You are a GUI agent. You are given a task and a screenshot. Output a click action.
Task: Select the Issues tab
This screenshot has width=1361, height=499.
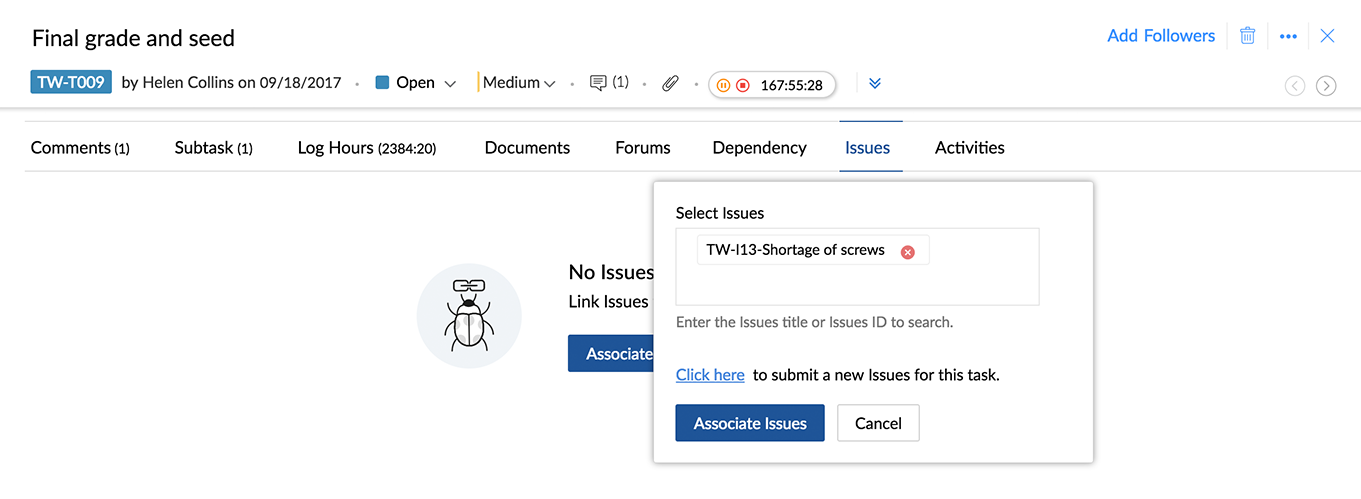[x=867, y=148]
